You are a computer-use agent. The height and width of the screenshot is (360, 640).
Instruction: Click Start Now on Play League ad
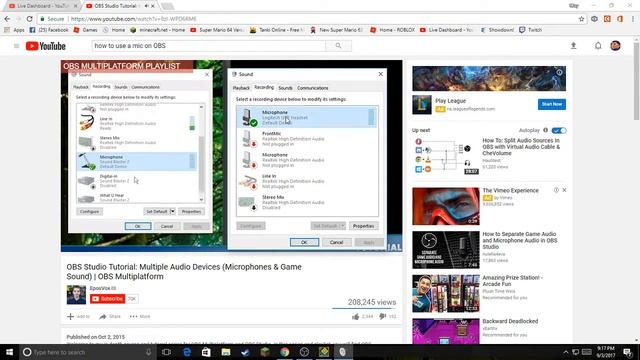pyautogui.click(x=551, y=104)
